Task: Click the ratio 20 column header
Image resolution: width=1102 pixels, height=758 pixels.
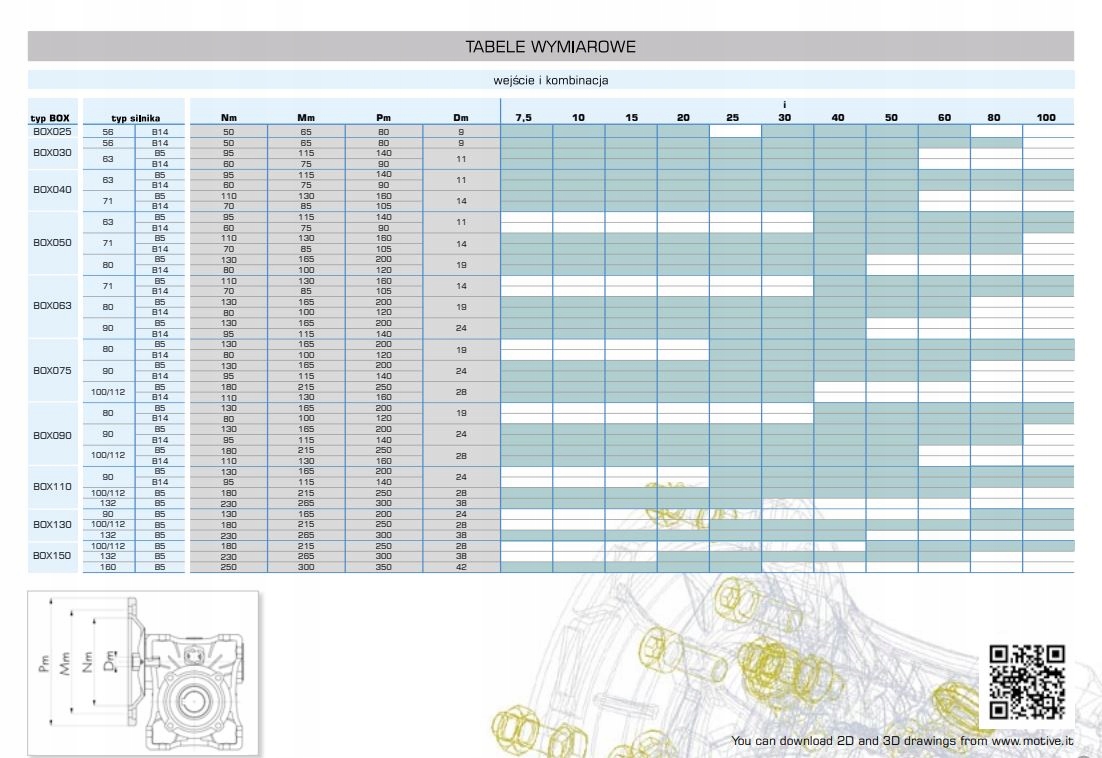Action: click(683, 117)
